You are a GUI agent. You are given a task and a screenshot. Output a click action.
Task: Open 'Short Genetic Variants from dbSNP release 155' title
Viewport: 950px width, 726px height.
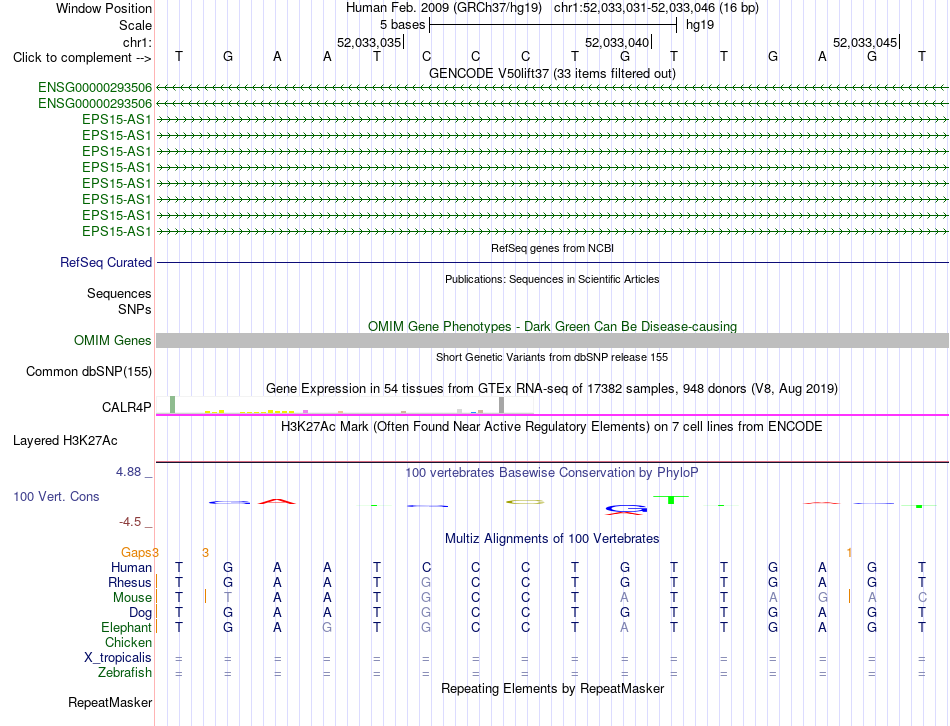(552, 358)
